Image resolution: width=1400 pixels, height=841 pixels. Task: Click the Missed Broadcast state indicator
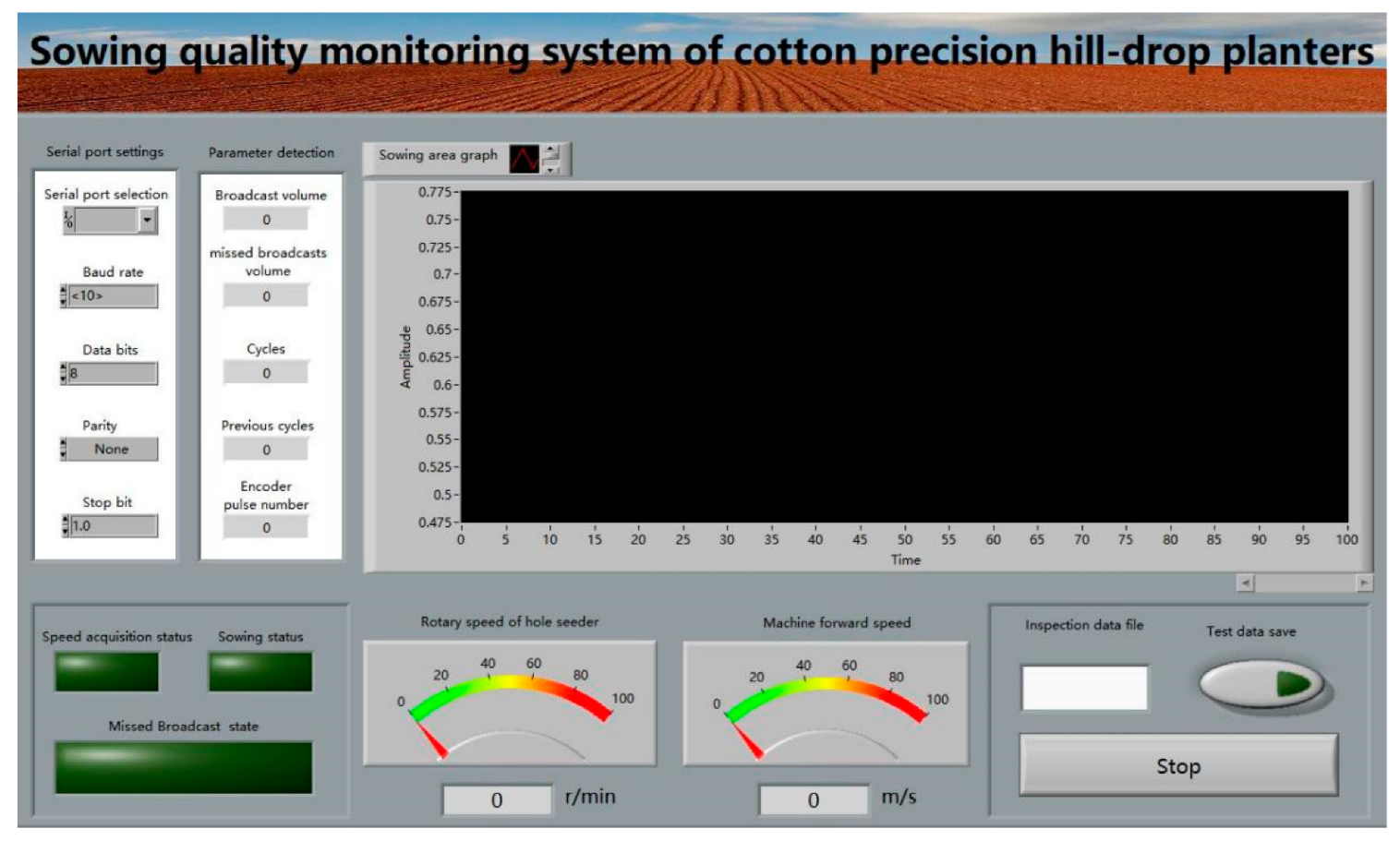click(x=183, y=767)
